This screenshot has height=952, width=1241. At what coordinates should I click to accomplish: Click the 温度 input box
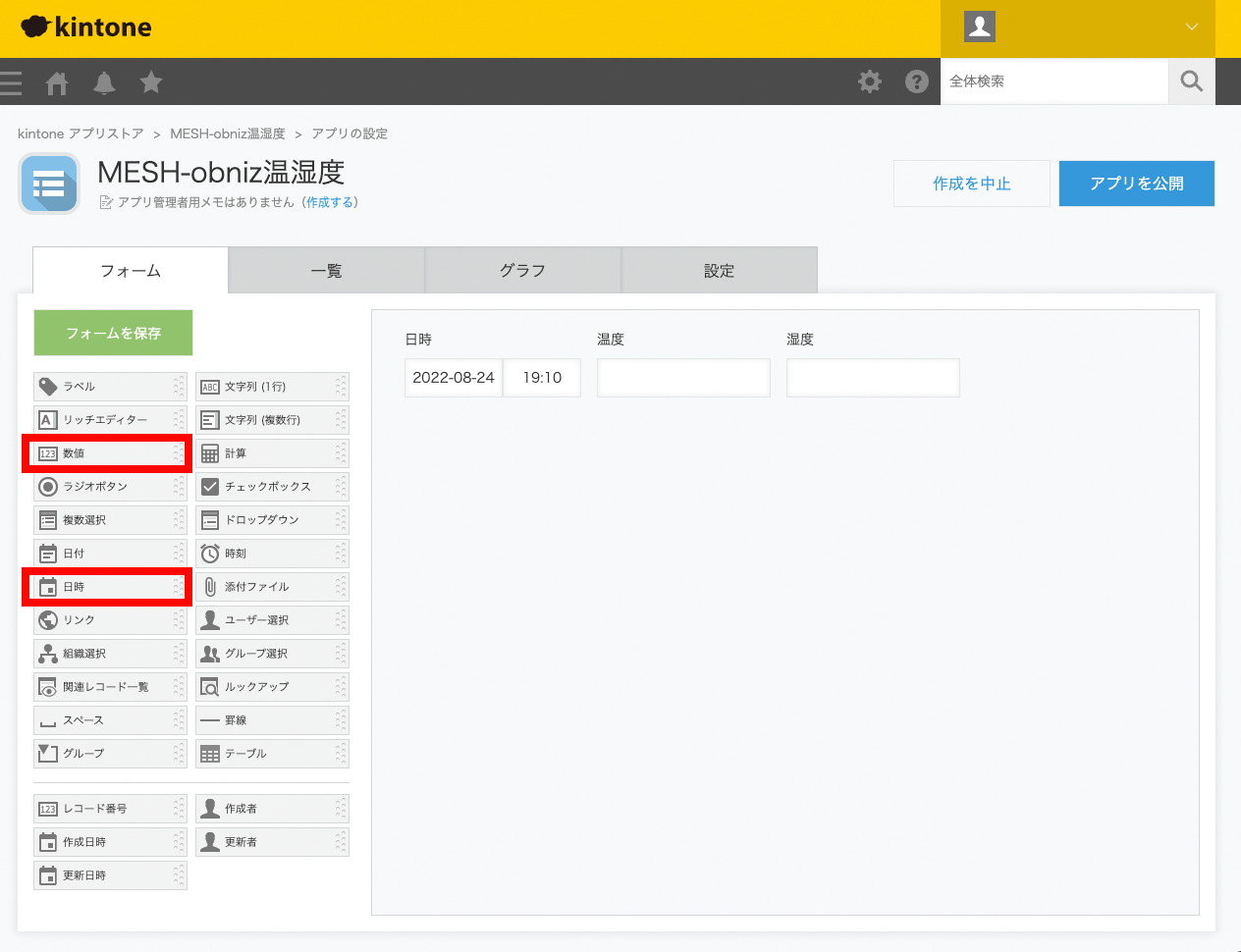click(683, 378)
